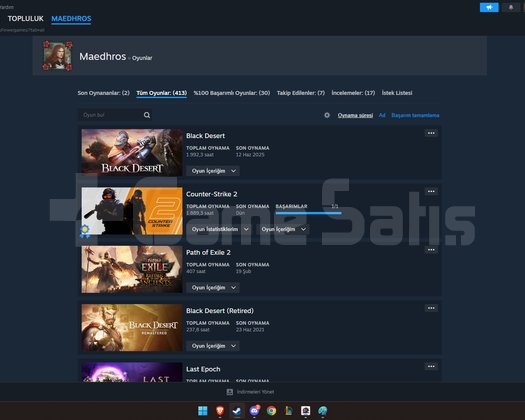Open Discord from the taskbar
The width and height of the screenshot is (525, 420).
click(254, 411)
